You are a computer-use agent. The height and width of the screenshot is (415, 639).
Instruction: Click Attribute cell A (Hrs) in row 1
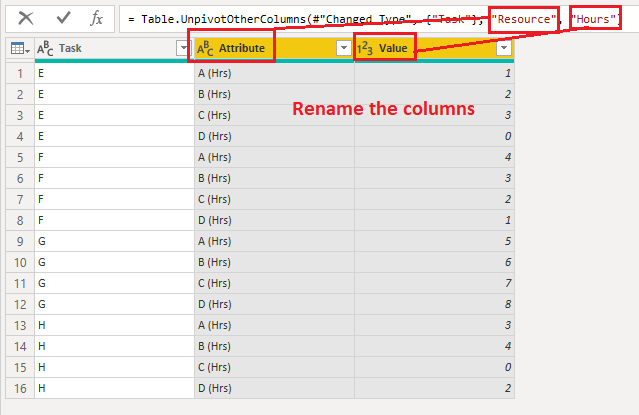274,73
